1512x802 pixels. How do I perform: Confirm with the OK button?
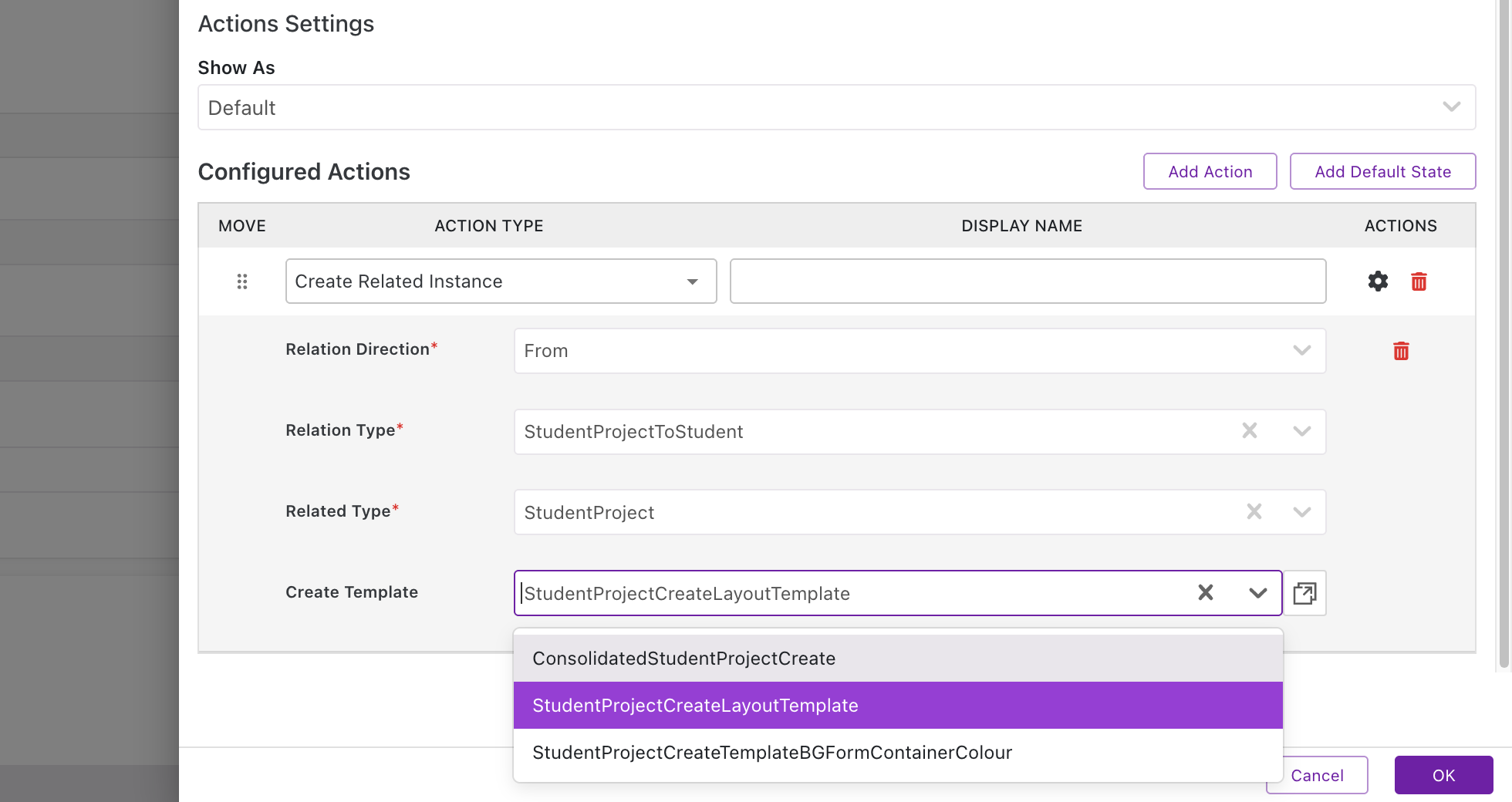pyautogui.click(x=1443, y=775)
